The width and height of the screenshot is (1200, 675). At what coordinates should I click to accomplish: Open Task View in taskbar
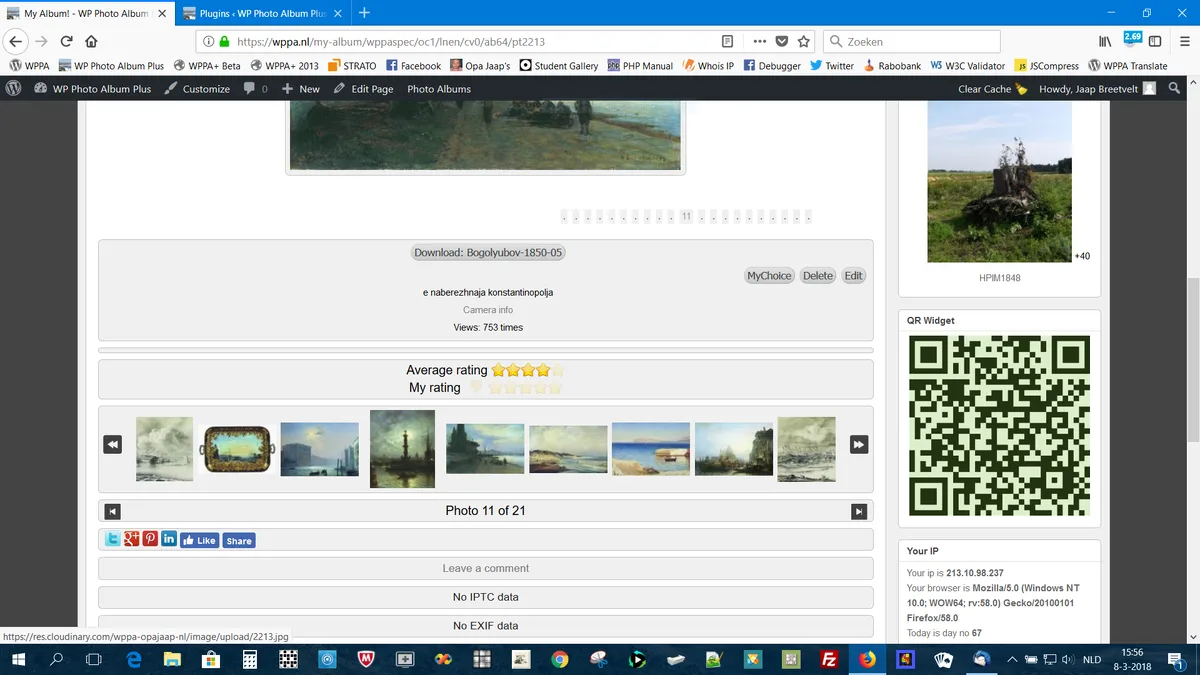(93, 659)
